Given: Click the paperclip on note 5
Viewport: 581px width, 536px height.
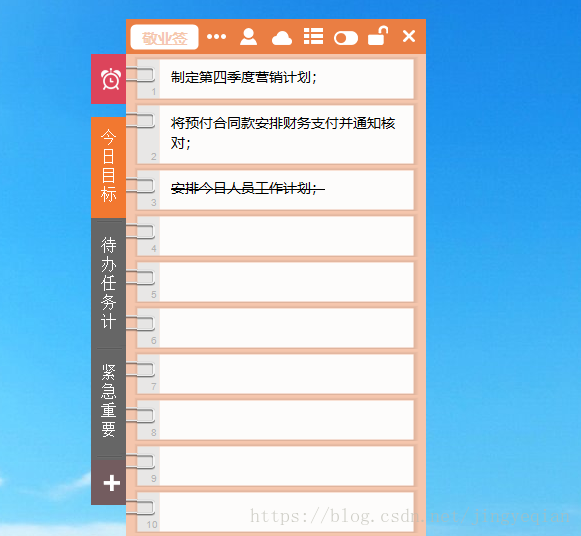Looking at the screenshot, I should (x=140, y=277).
